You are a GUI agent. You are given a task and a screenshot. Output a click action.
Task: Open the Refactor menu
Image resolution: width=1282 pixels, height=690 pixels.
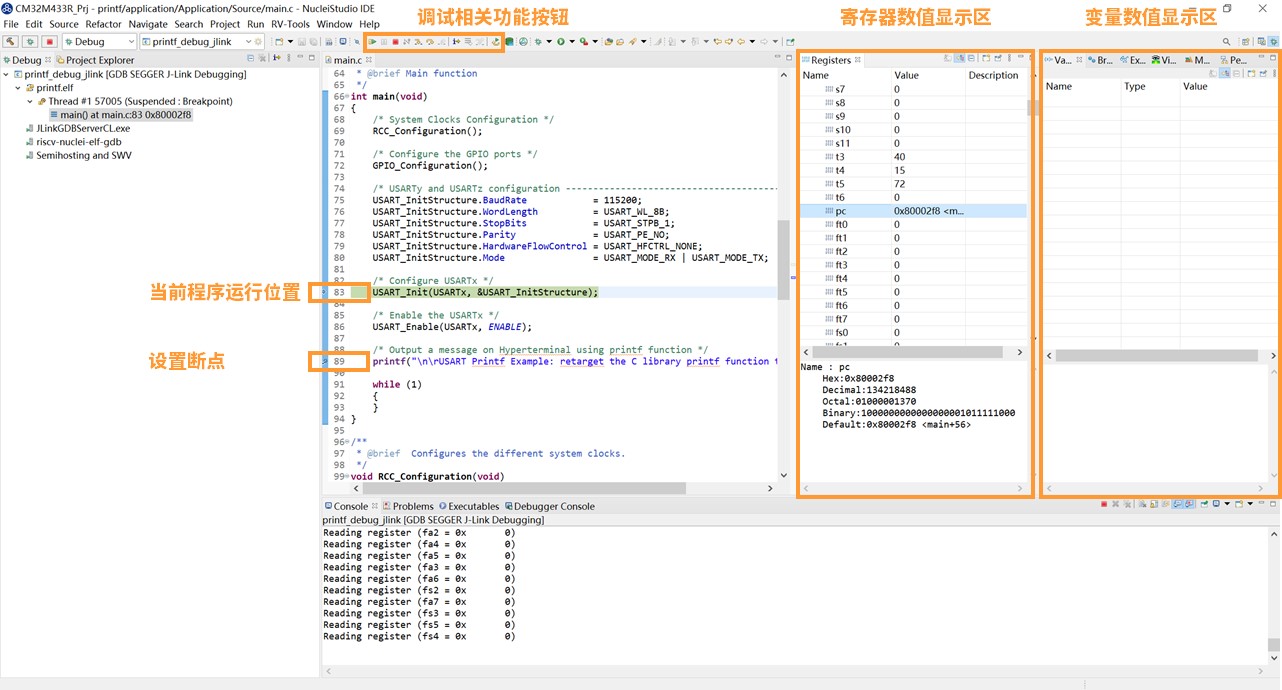coord(104,24)
